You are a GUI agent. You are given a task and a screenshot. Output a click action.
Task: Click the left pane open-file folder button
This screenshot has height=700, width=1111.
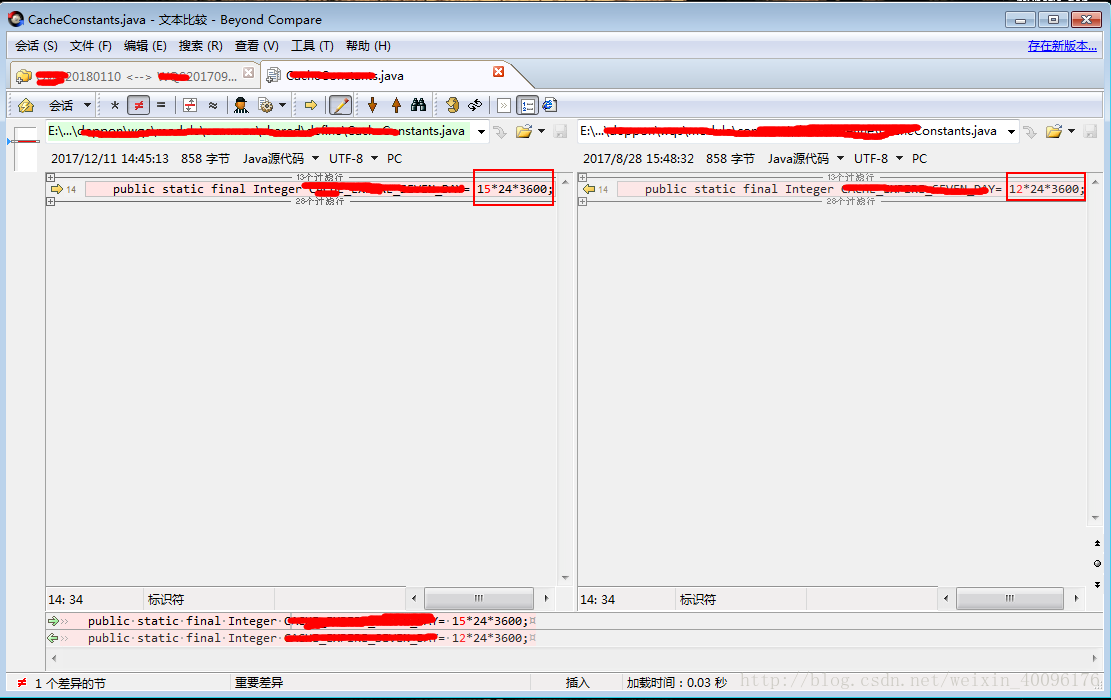(524, 131)
